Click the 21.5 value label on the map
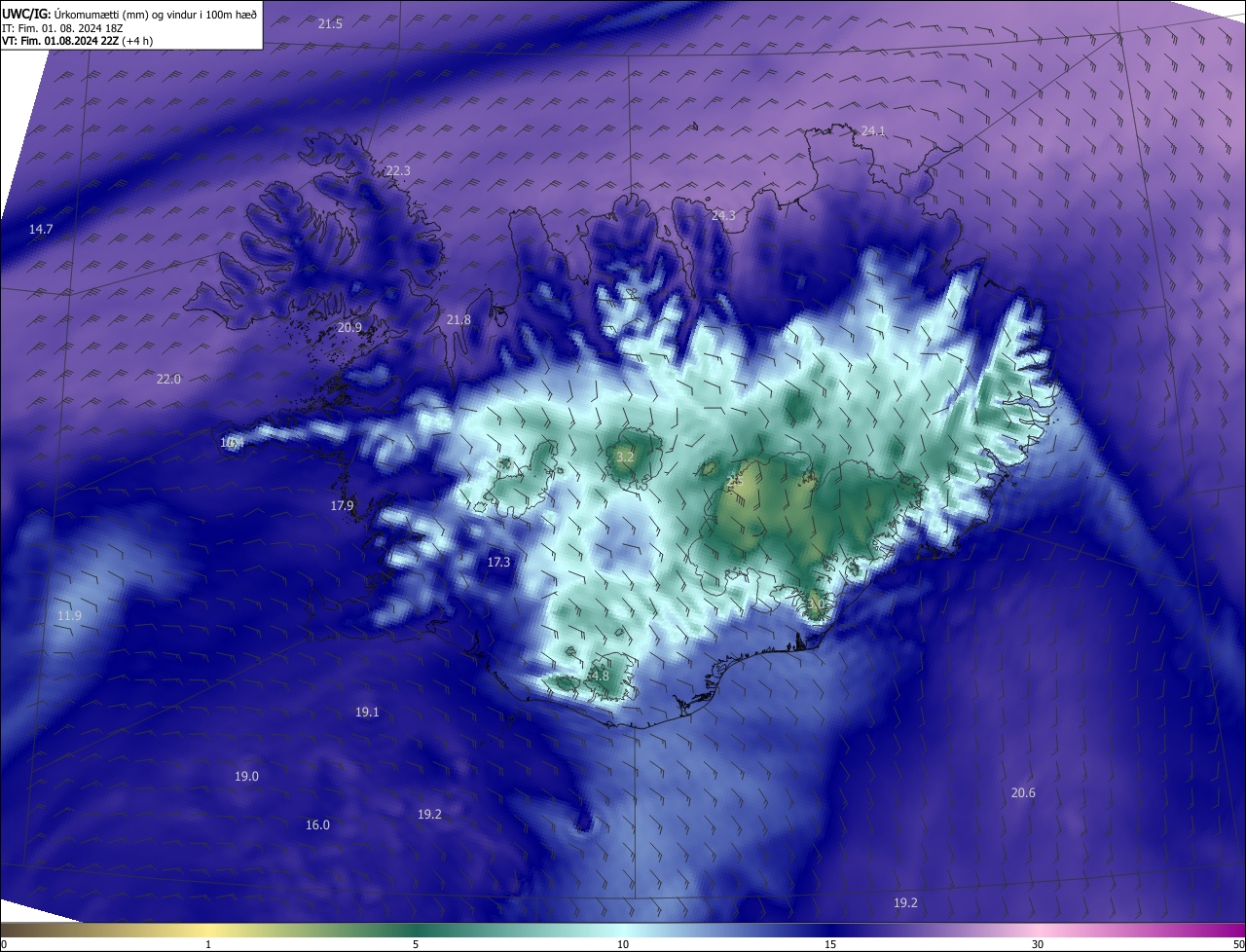This screenshot has width=1246, height=952. pyautogui.click(x=330, y=23)
